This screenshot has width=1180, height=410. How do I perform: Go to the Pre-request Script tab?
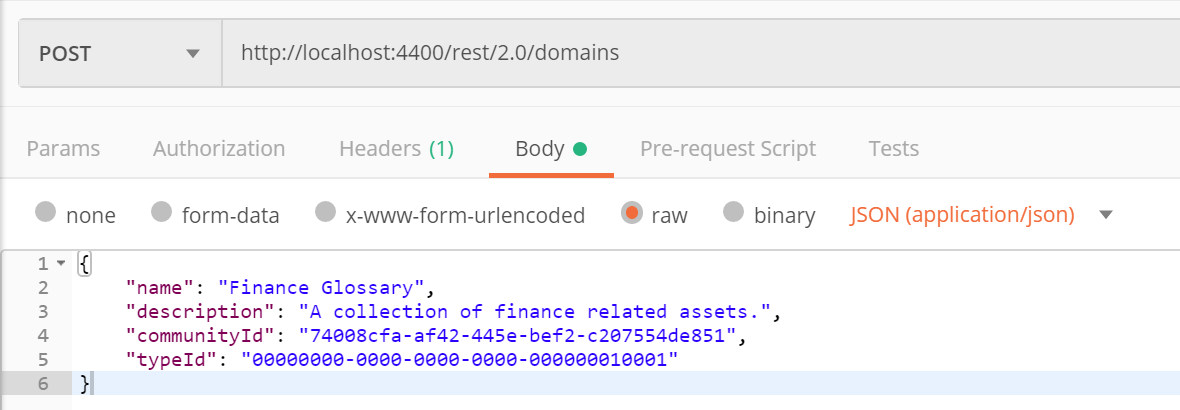tap(728, 148)
